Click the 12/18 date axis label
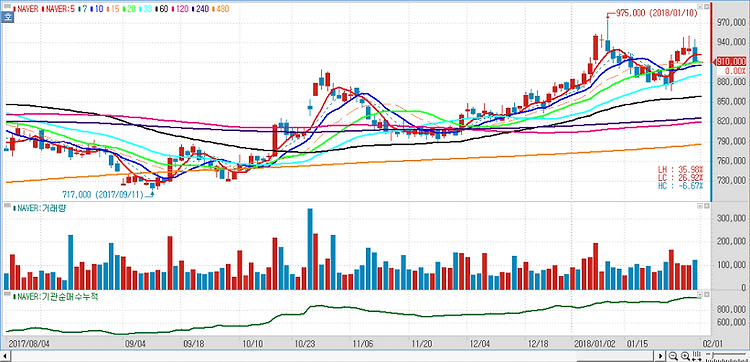 [x=539, y=344]
